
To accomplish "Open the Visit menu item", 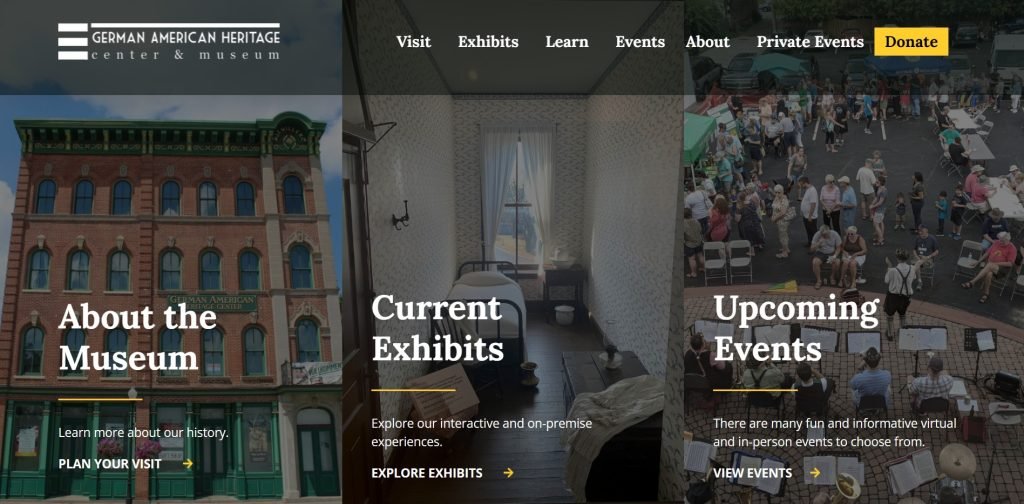I will click(x=413, y=42).
